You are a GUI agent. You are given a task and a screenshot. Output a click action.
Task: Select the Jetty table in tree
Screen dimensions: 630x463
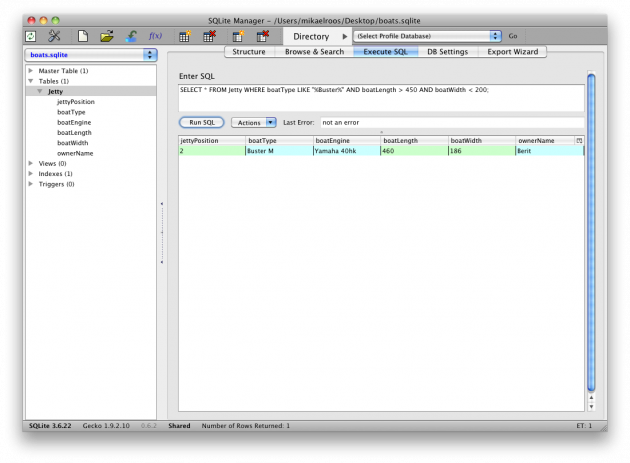(x=55, y=92)
